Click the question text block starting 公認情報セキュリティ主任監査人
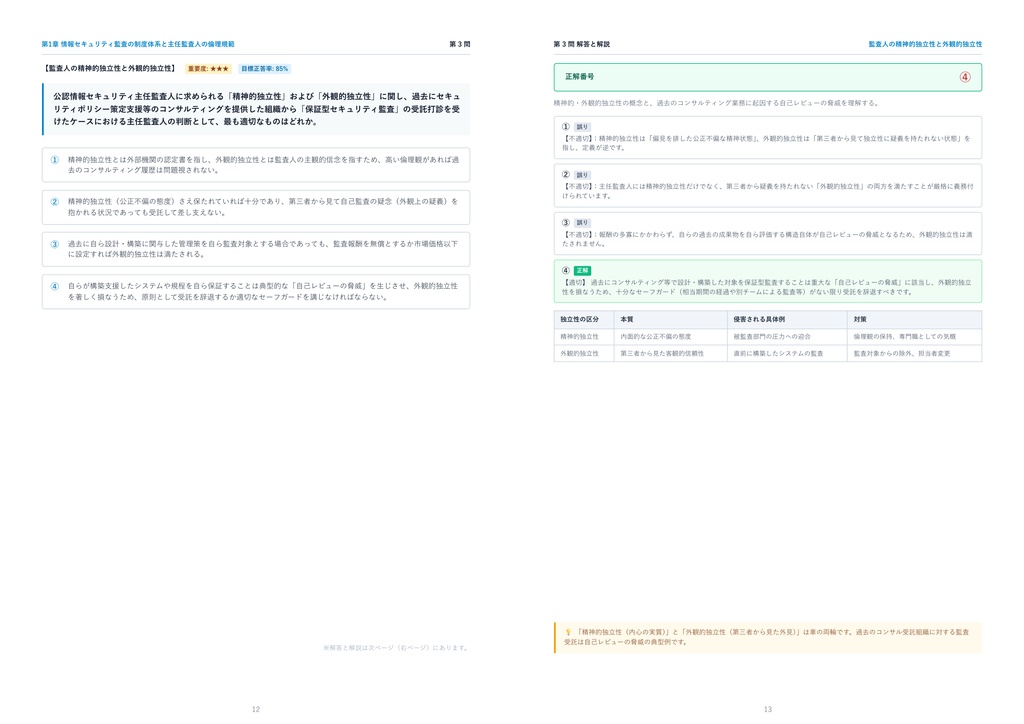 coord(256,109)
